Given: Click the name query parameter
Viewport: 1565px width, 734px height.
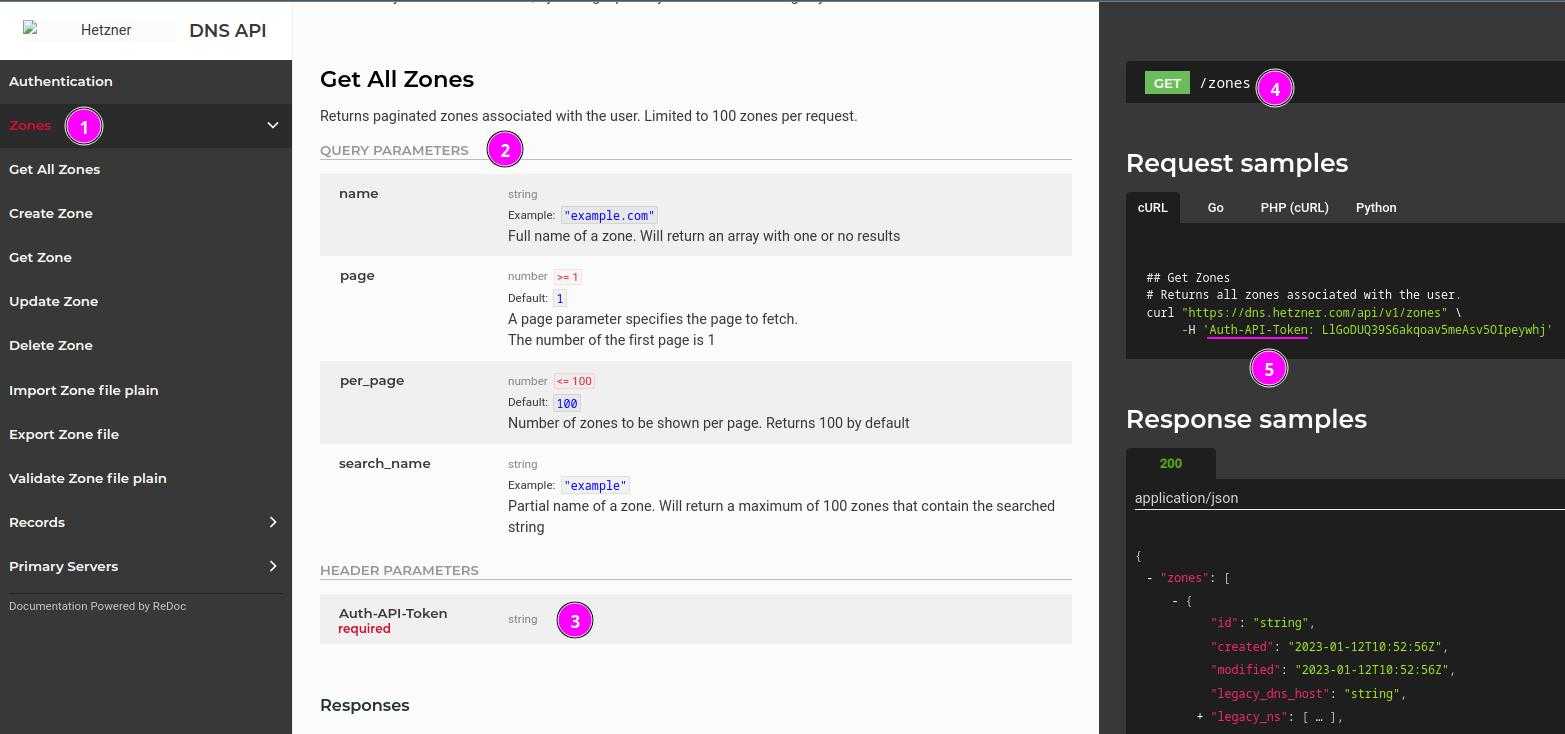Looking at the screenshot, I should pos(358,193).
